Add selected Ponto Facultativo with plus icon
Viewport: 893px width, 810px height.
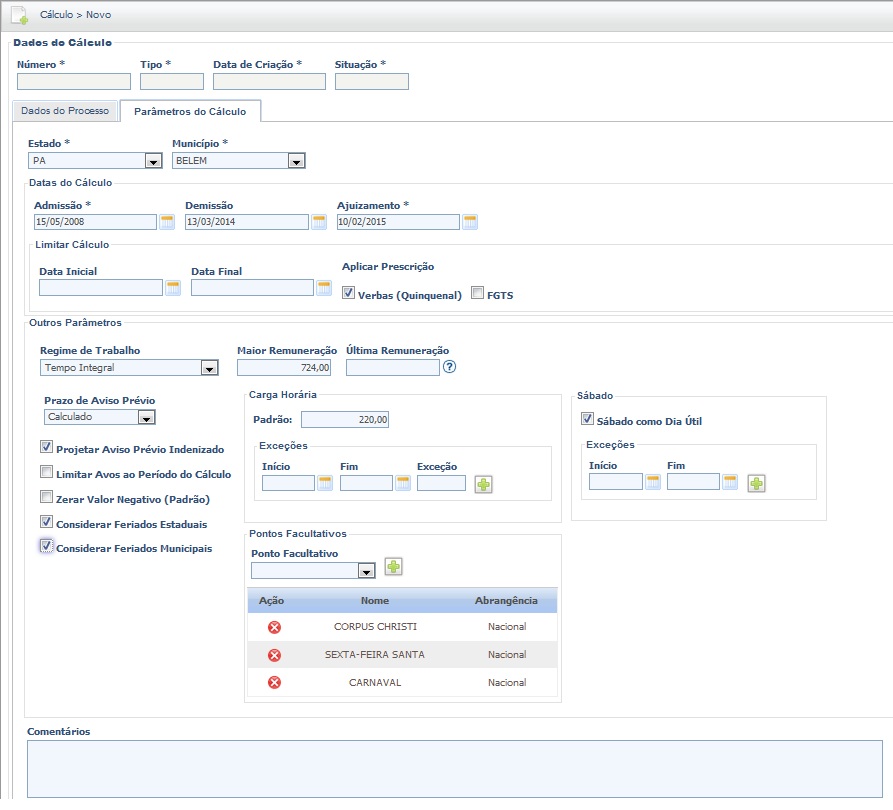[394, 567]
